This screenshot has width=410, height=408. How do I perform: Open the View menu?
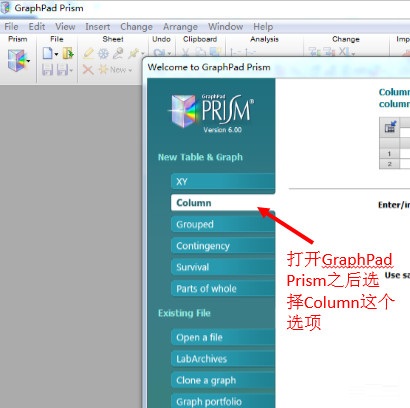[x=65, y=27]
